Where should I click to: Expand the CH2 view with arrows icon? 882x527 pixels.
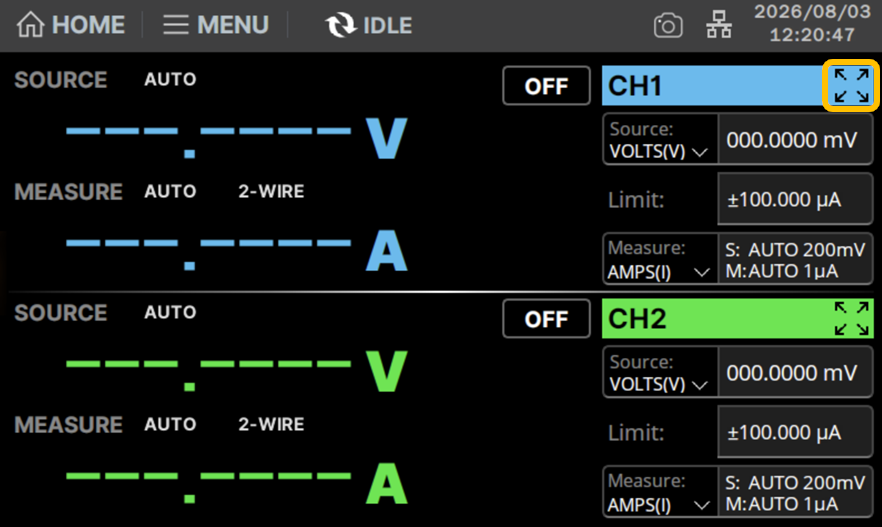pyautogui.click(x=851, y=318)
